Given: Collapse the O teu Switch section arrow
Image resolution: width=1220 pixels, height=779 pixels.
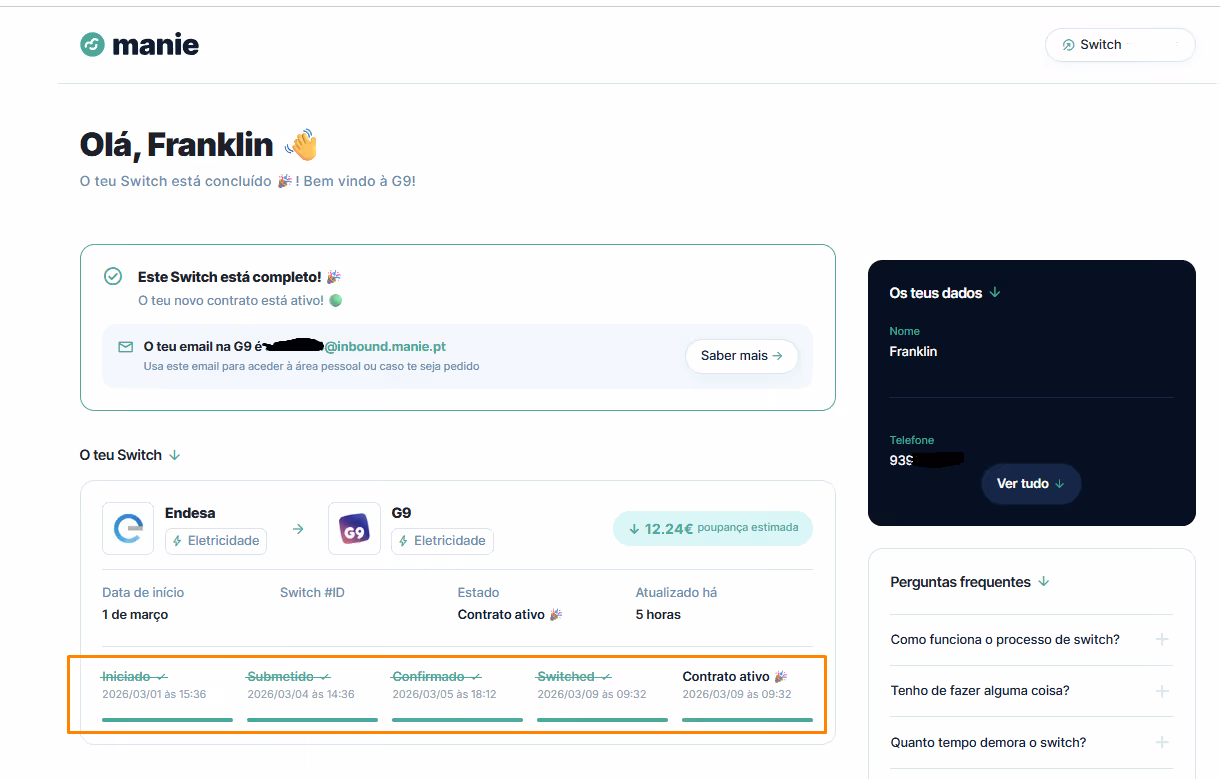Looking at the screenshot, I should coord(175,455).
